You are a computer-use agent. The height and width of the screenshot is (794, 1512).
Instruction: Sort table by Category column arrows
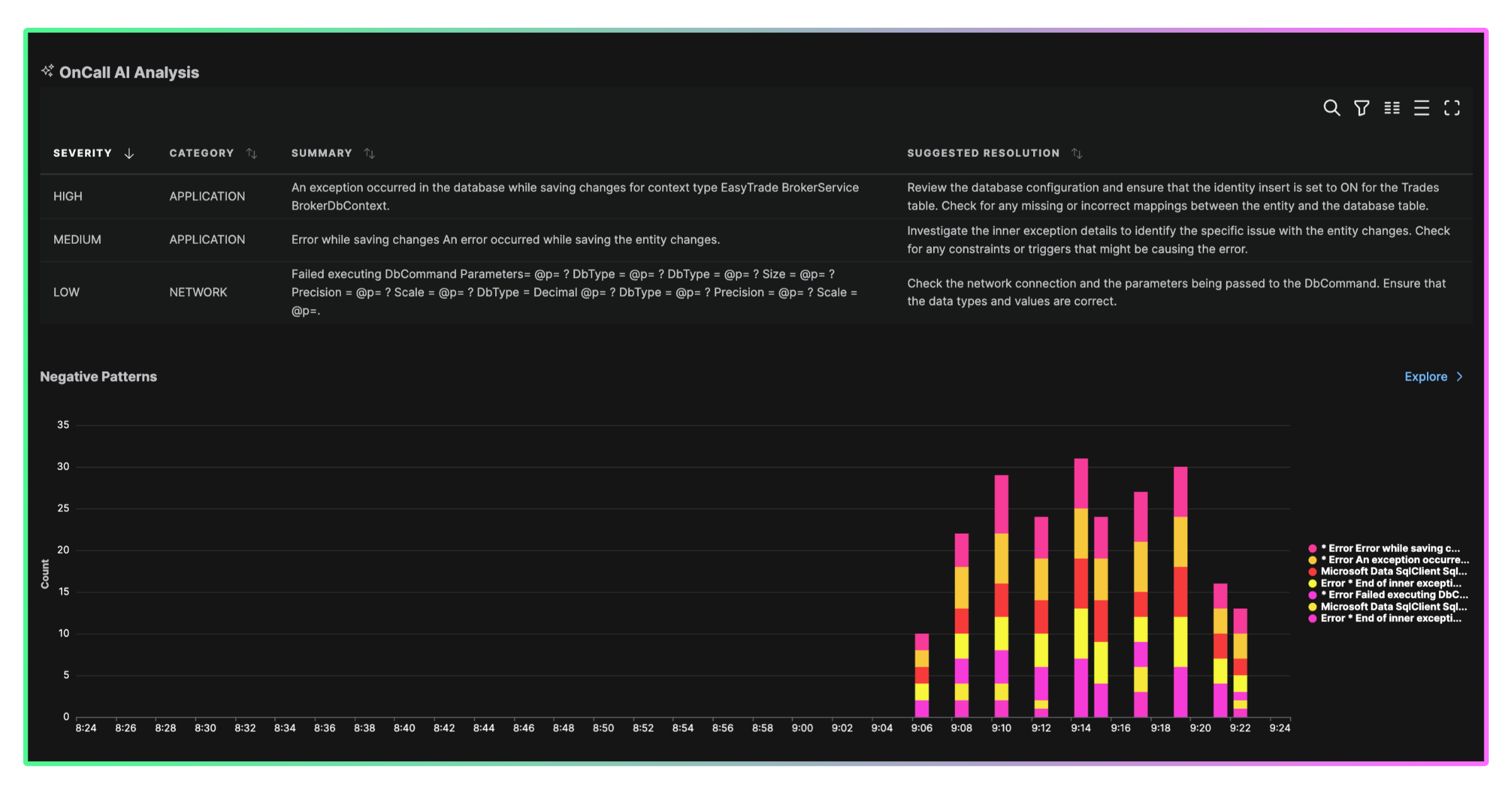point(251,153)
